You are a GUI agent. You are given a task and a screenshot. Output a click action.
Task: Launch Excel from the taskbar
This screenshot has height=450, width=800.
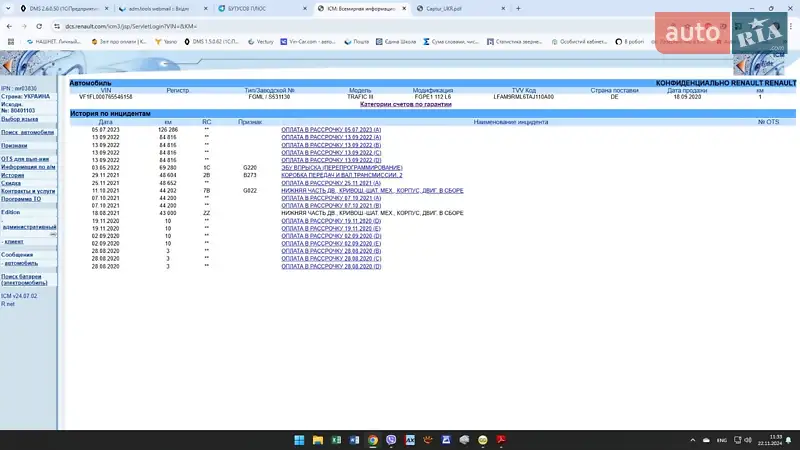coord(336,440)
